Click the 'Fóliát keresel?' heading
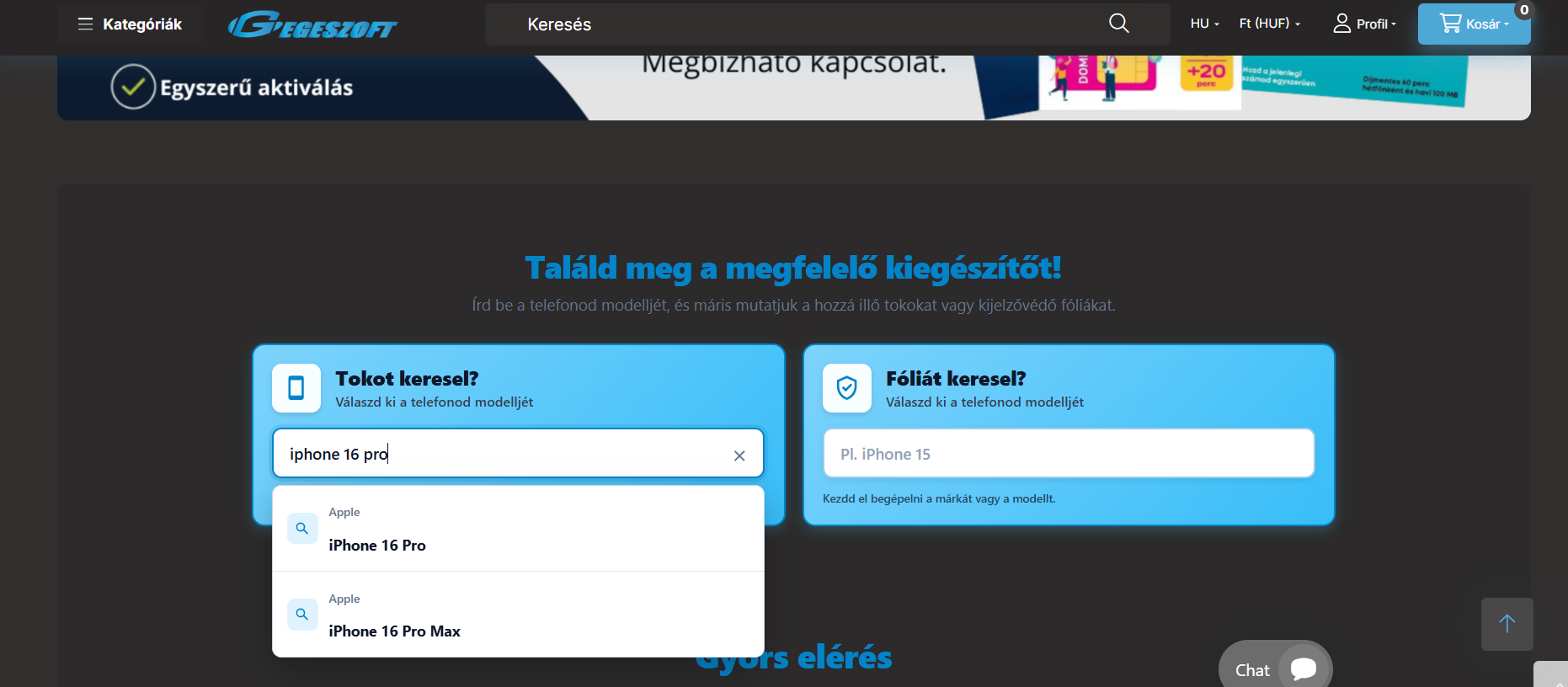 [956, 379]
